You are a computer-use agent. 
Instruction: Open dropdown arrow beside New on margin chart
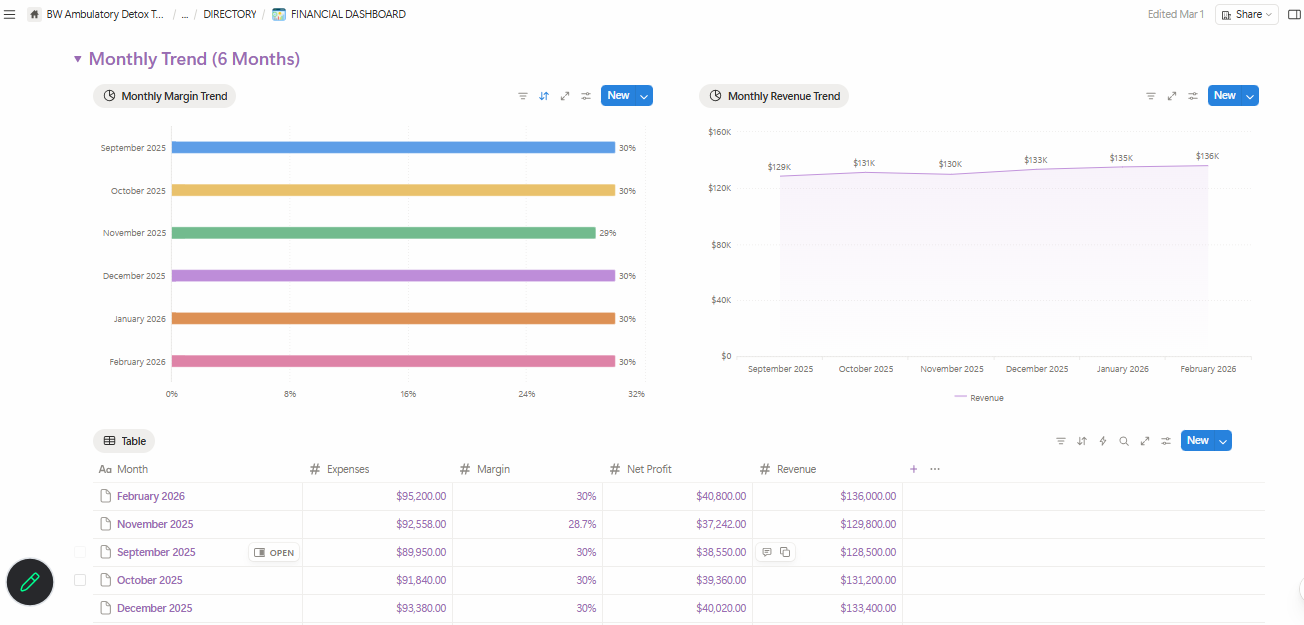coord(644,96)
